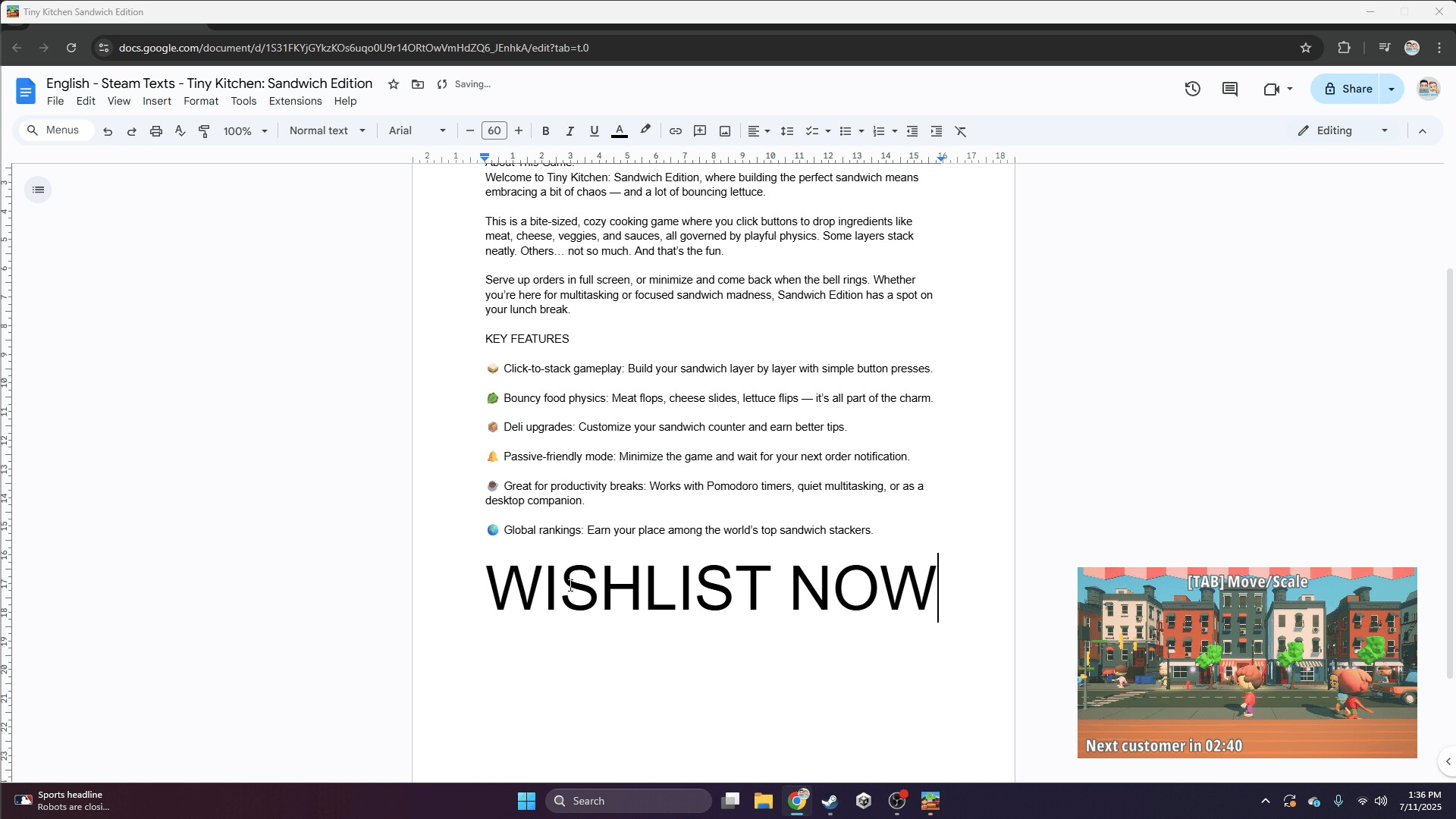Expand the Normal text style dropdown

coord(327,130)
